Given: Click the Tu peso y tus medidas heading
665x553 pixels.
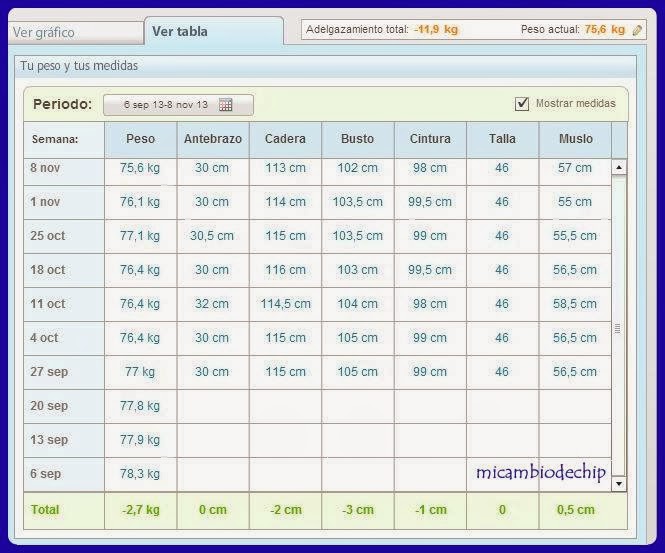Looking at the screenshot, I should (79, 66).
